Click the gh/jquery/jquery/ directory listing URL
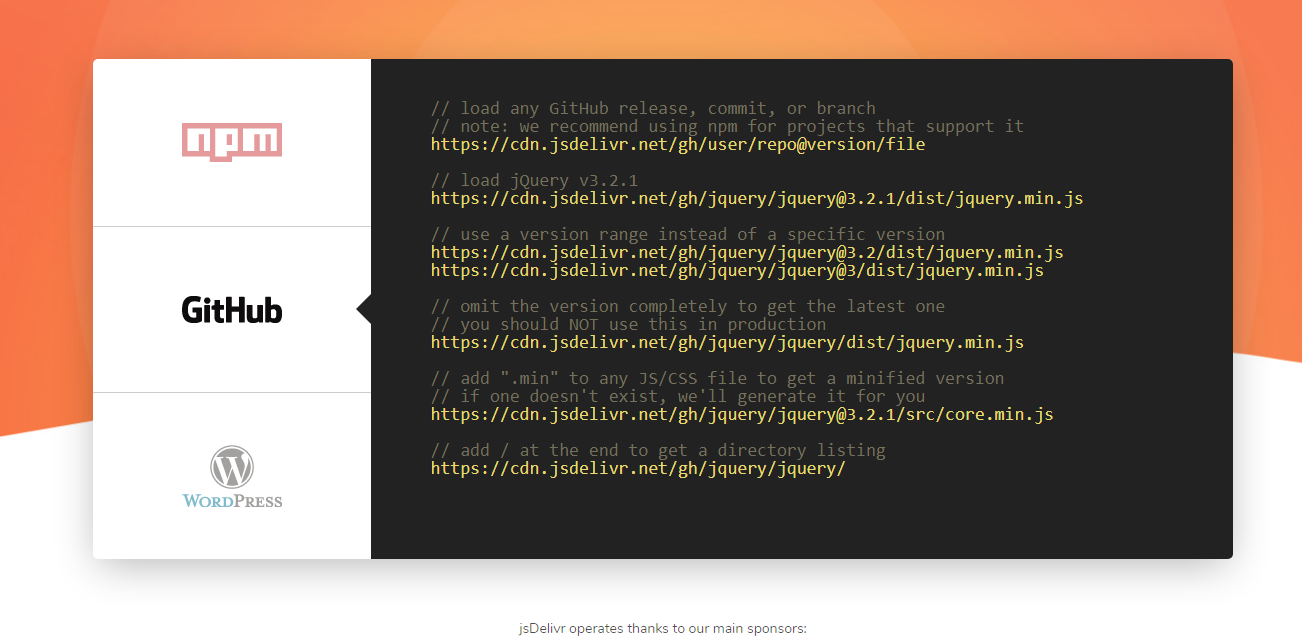Image resolution: width=1302 pixels, height=638 pixels. pyautogui.click(x=638, y=468)
